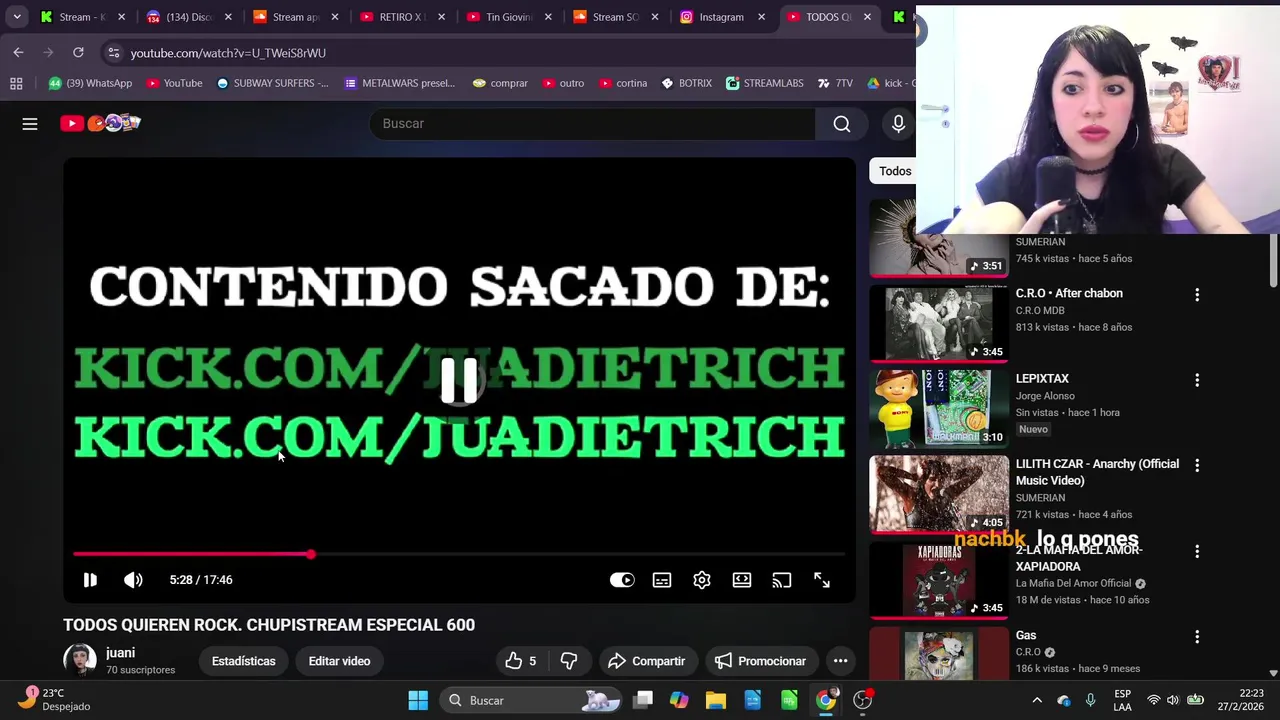Viewport: 1280px width, 720px height.
Task: Seek using the red video progress bar
Action: tap(459, 554)
